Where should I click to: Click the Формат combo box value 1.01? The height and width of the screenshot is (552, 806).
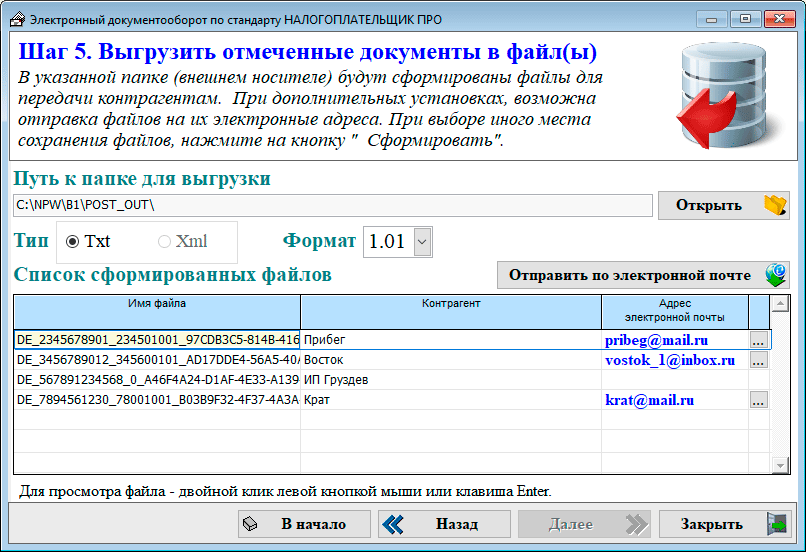388,242
